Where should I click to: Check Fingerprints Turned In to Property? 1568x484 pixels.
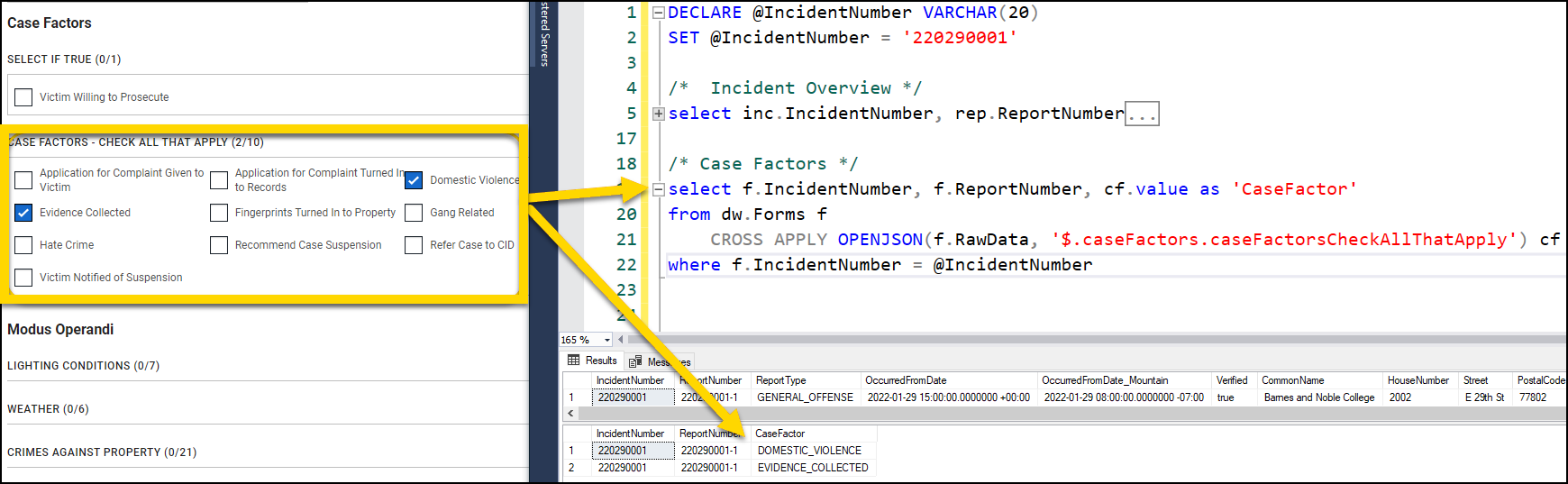pos(219,213)
